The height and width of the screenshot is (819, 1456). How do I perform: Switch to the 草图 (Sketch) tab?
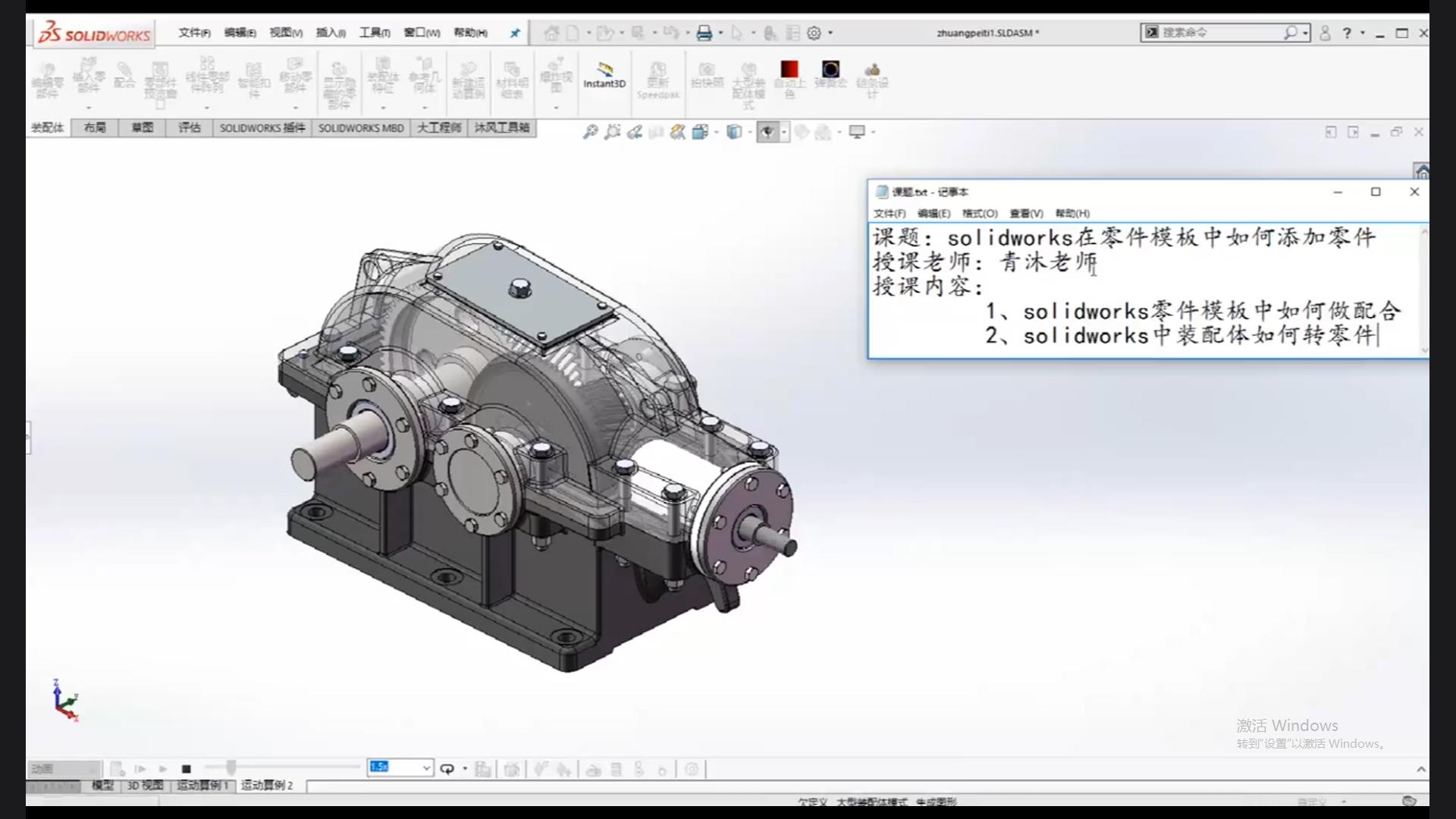142,127
